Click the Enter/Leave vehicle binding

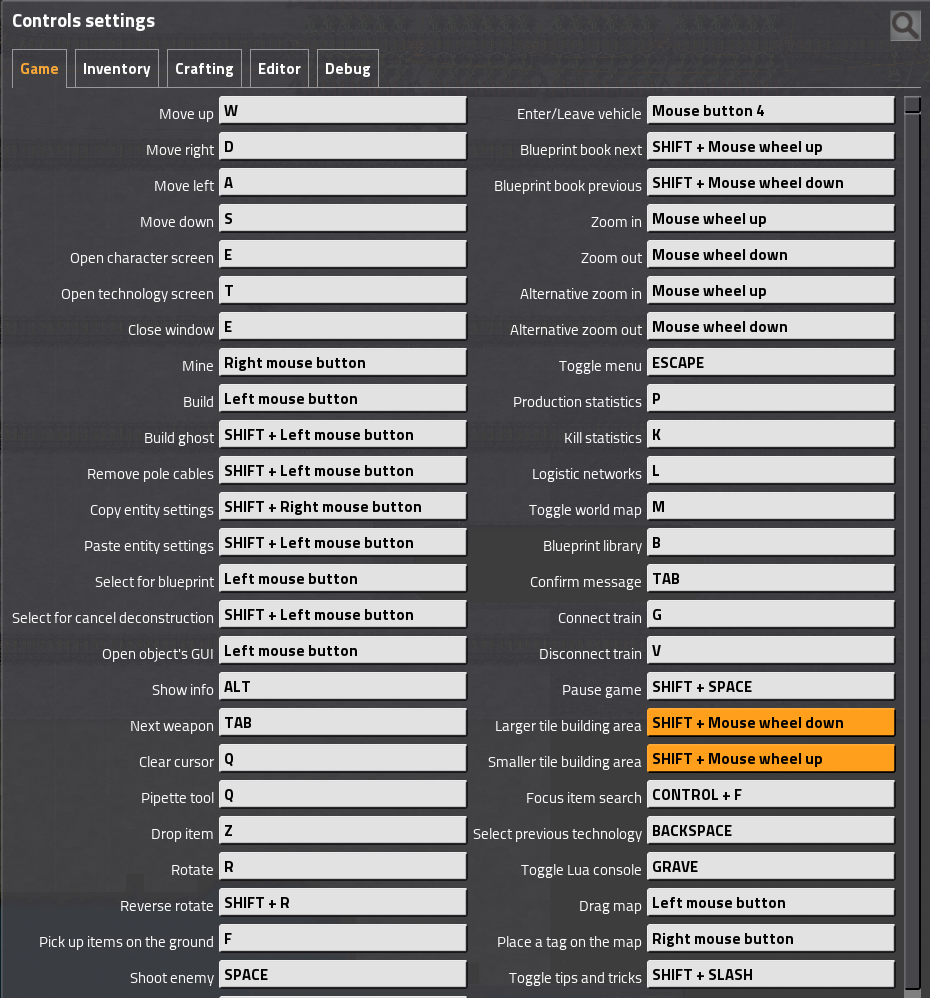pos(770,111)
